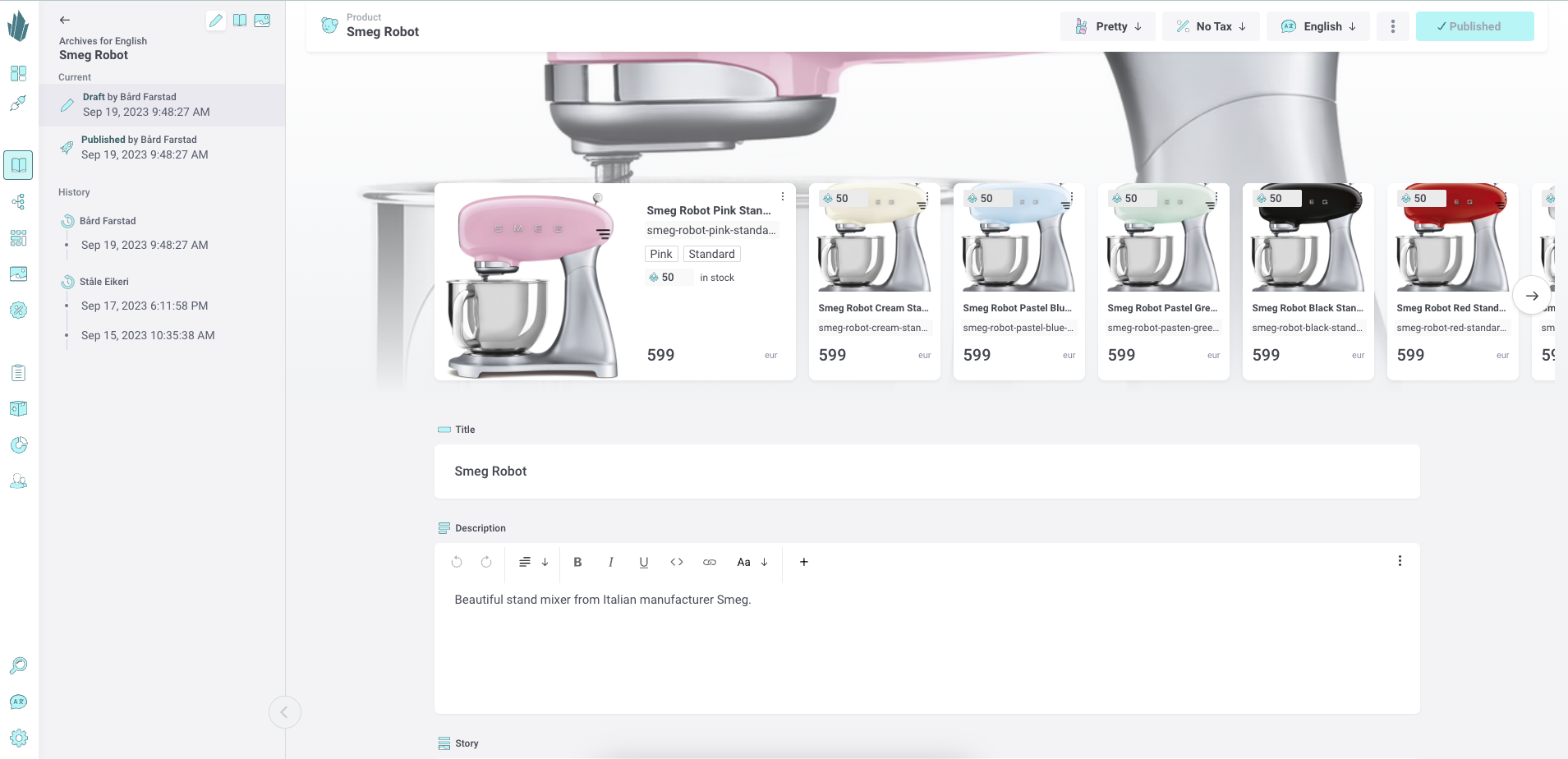Select the Smeg Robot Cream variant card
This screenshot has width=1568, height=759.
[875, 282]
